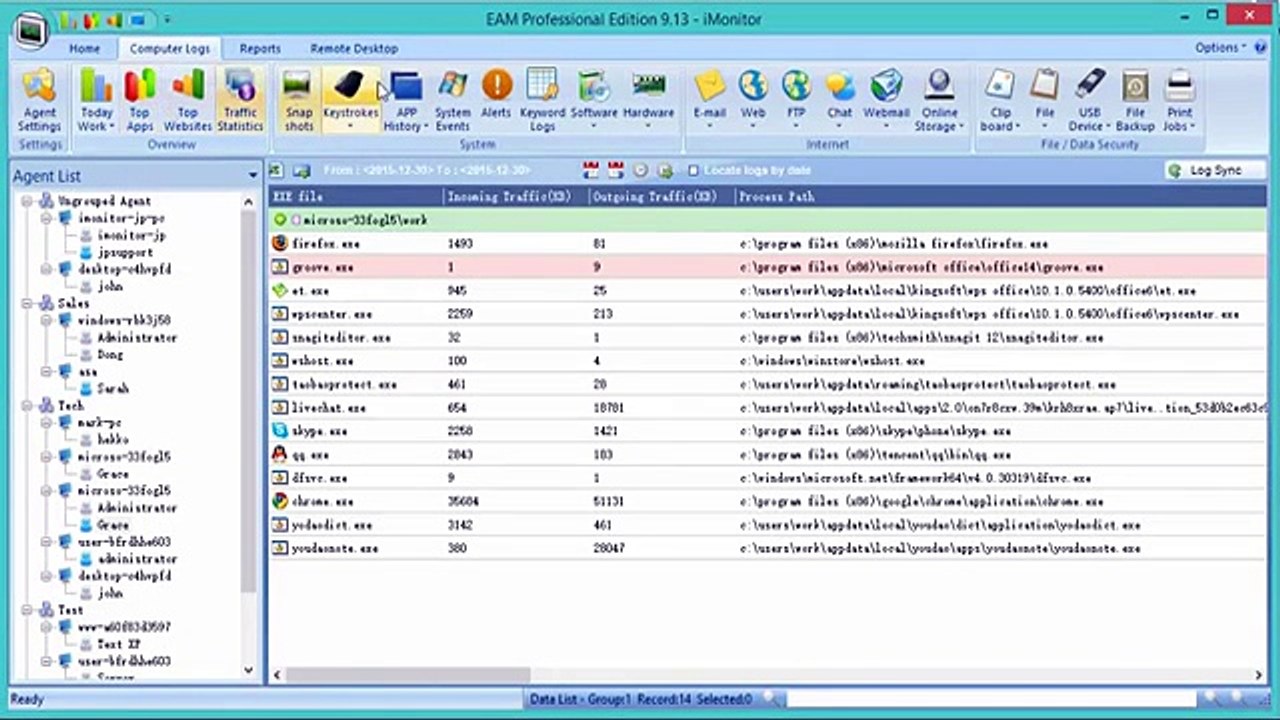Screen dimensions: 1280x720
Task: Open the Keyword Logs view
Action: [542, 100]
